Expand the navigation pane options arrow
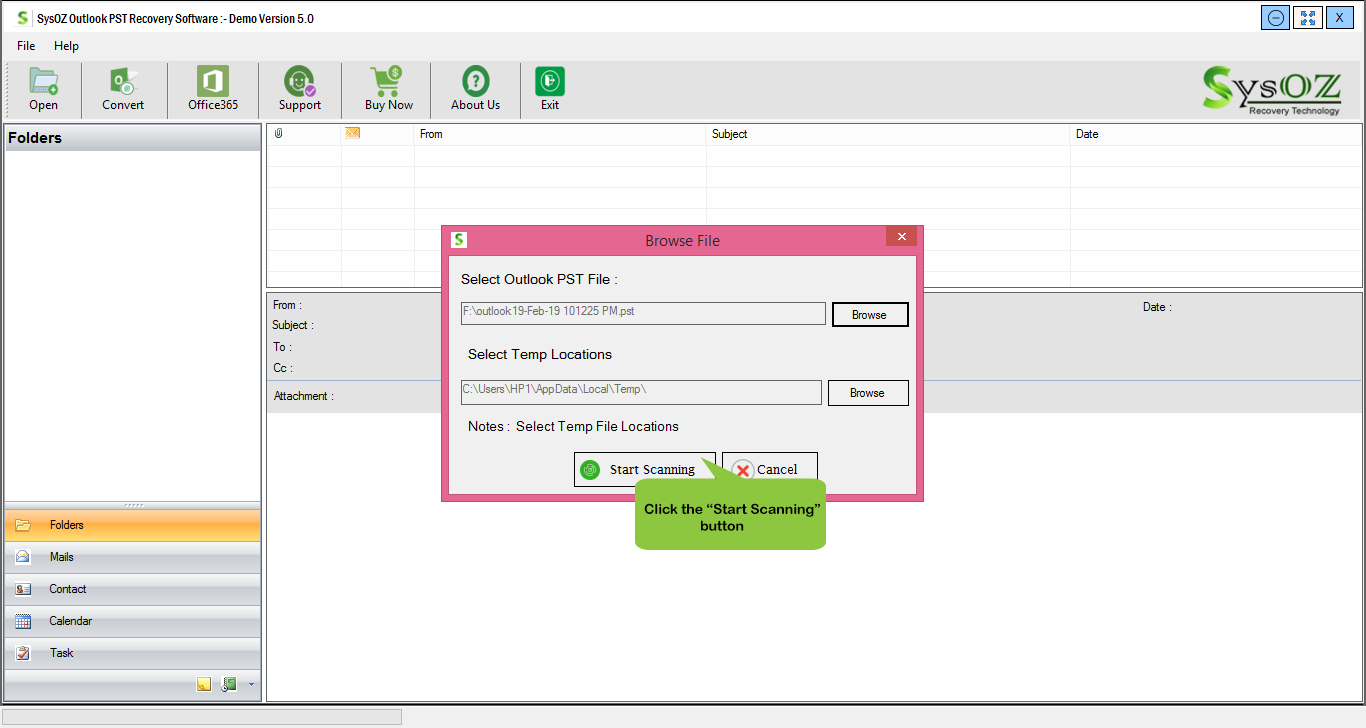Screen dimensions: 1366x728 [x=251, y=685]
